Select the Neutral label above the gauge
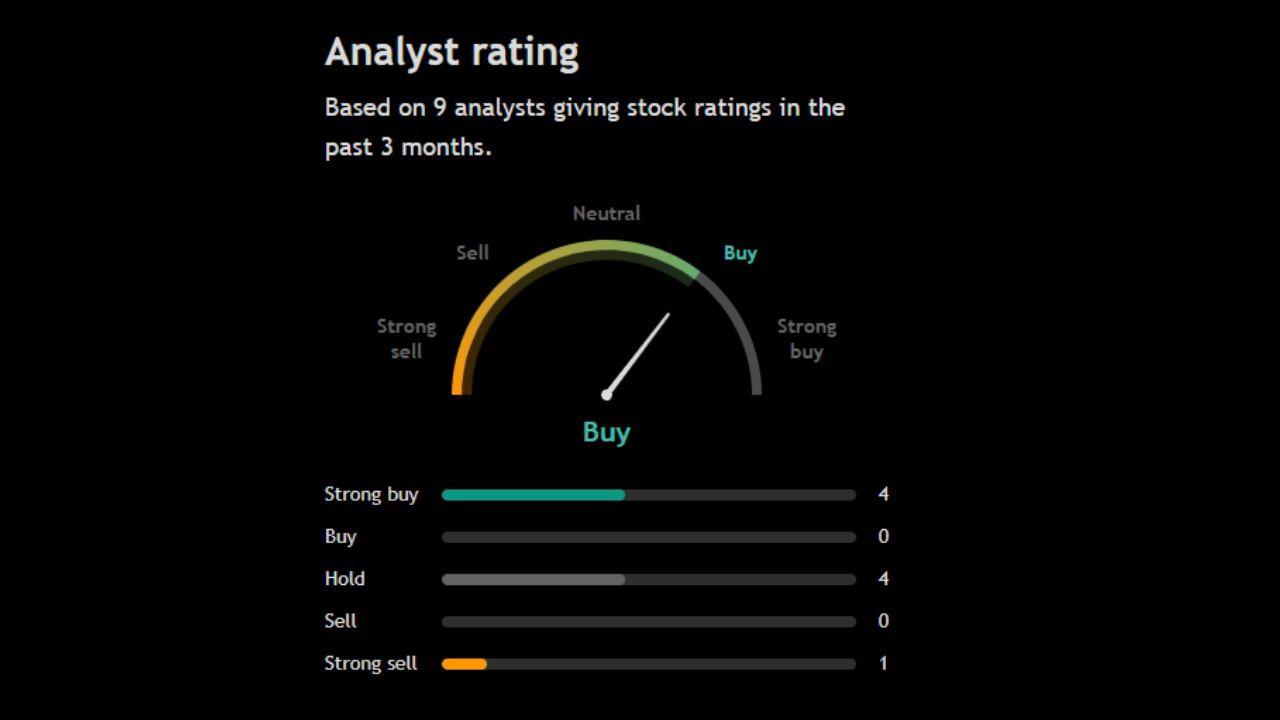Viewport: 1280px width, 720px height. click(606, 213)
